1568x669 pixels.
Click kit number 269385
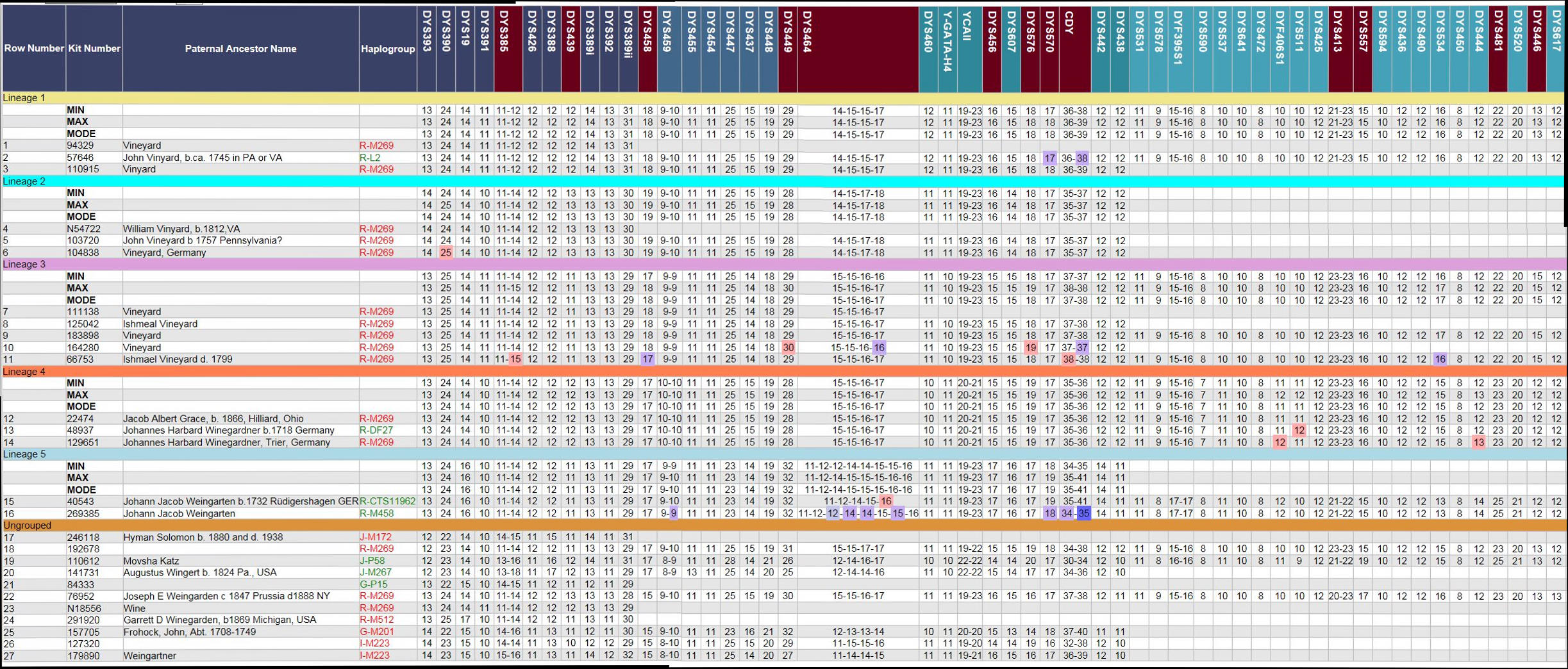click(x=83, y=513)
